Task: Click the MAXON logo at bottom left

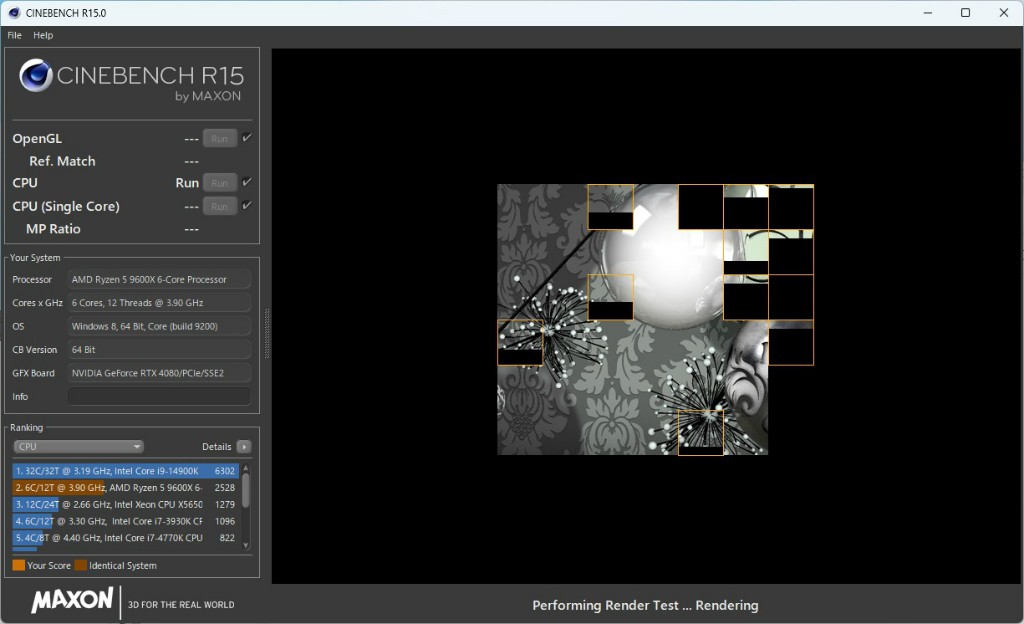Action: click(72, 600)
